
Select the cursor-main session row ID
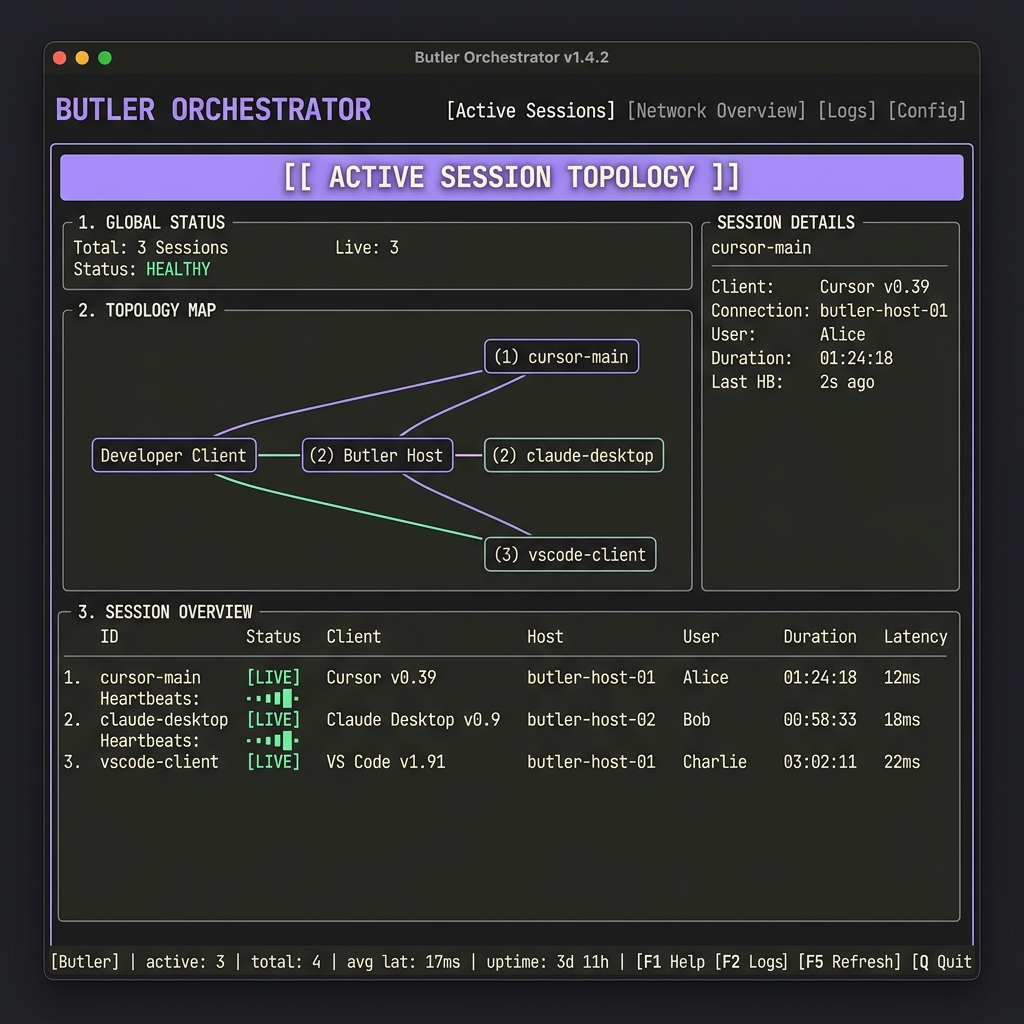coord(150,678)
